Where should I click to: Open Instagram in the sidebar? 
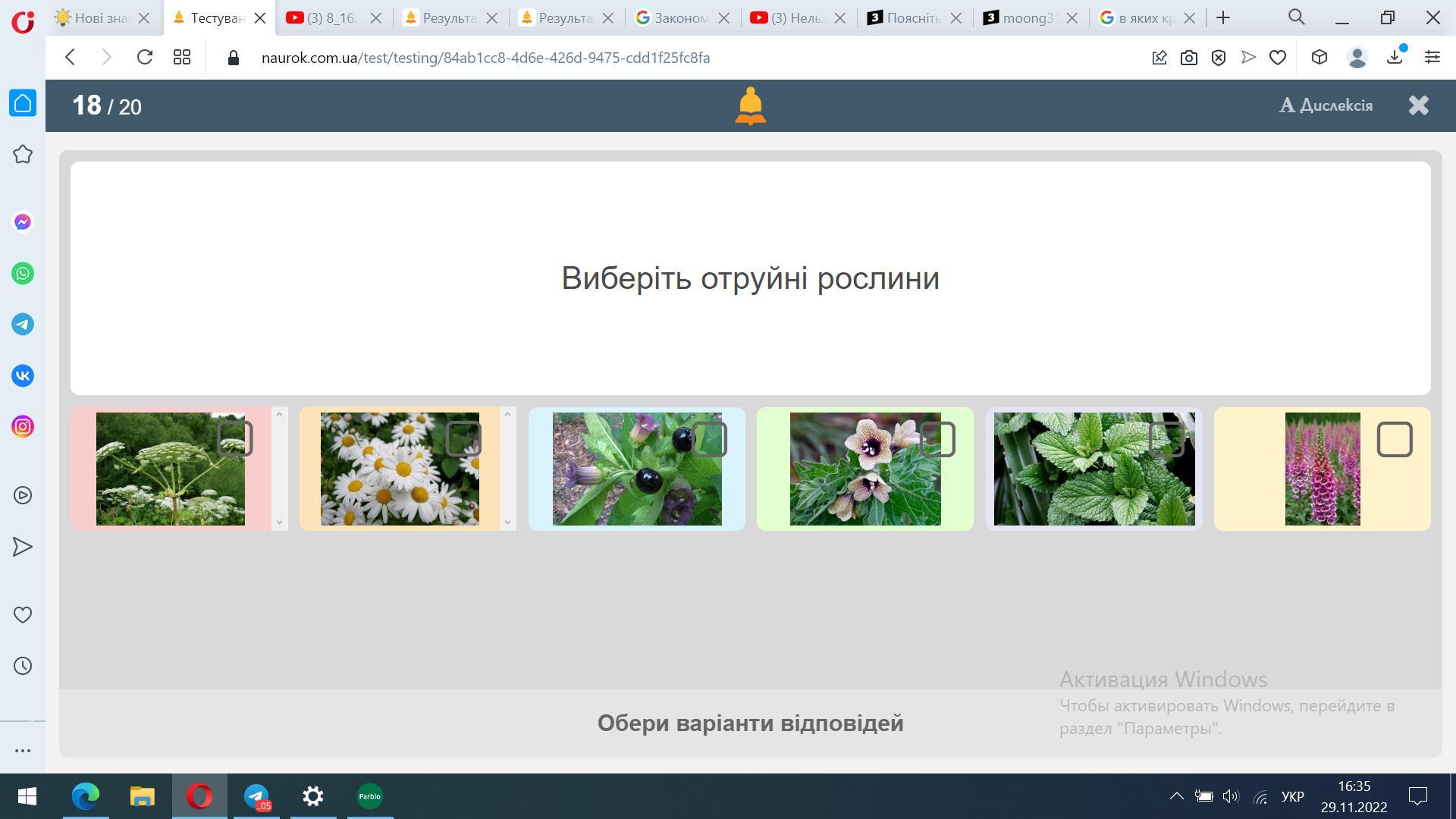point(23,427)
